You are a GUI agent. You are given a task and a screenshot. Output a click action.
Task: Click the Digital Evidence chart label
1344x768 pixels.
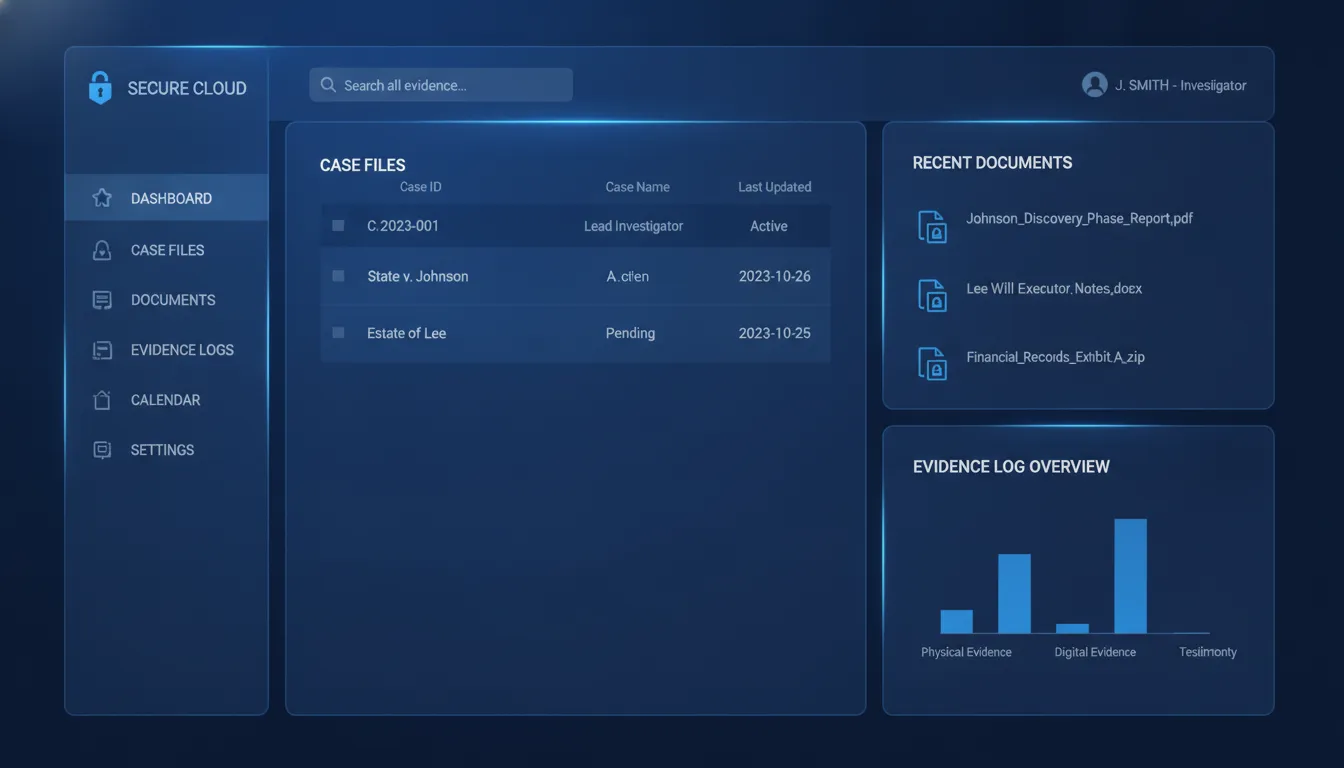[1095, 652]
